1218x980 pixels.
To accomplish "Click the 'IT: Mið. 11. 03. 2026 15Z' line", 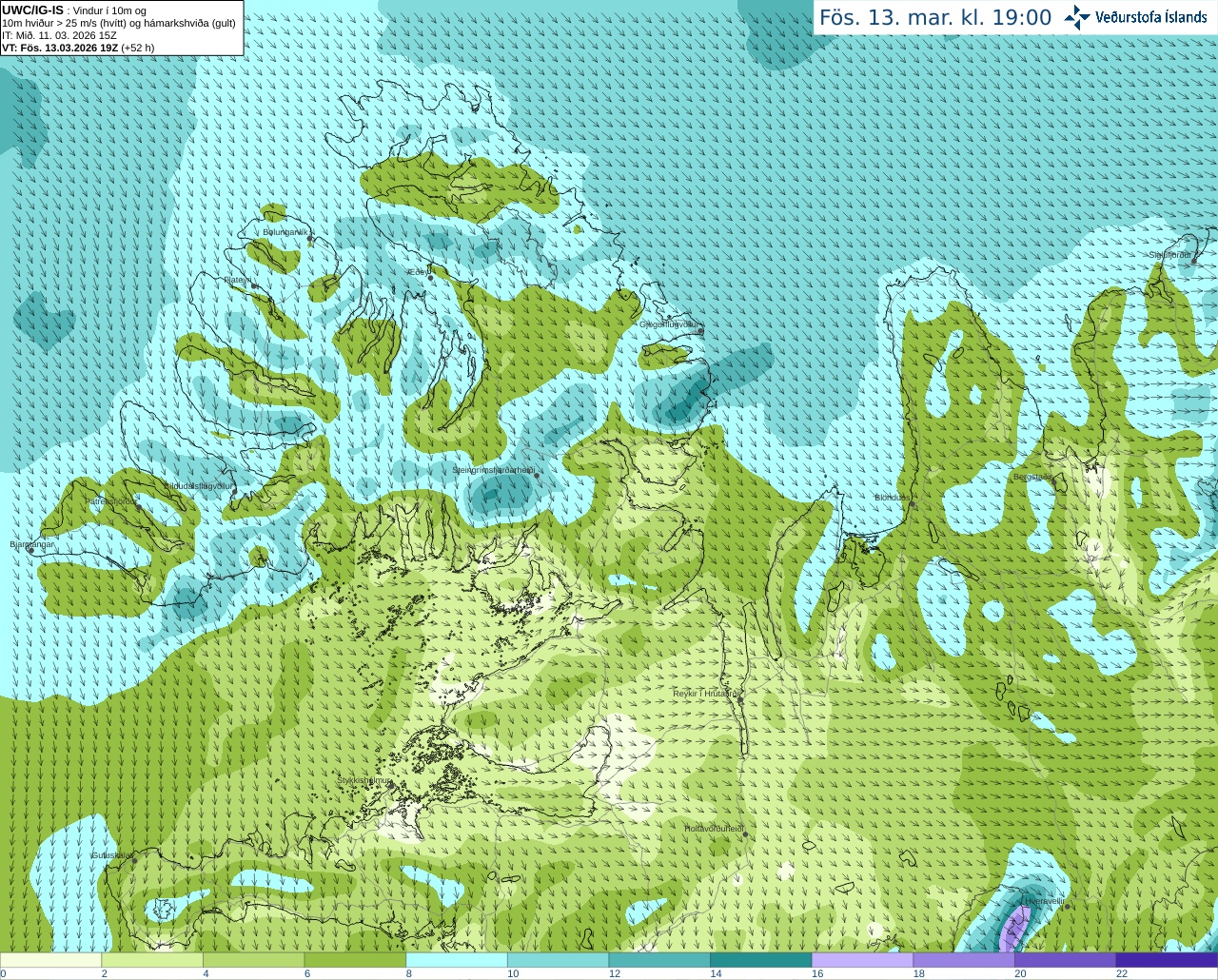I will (x=59, y=35).
